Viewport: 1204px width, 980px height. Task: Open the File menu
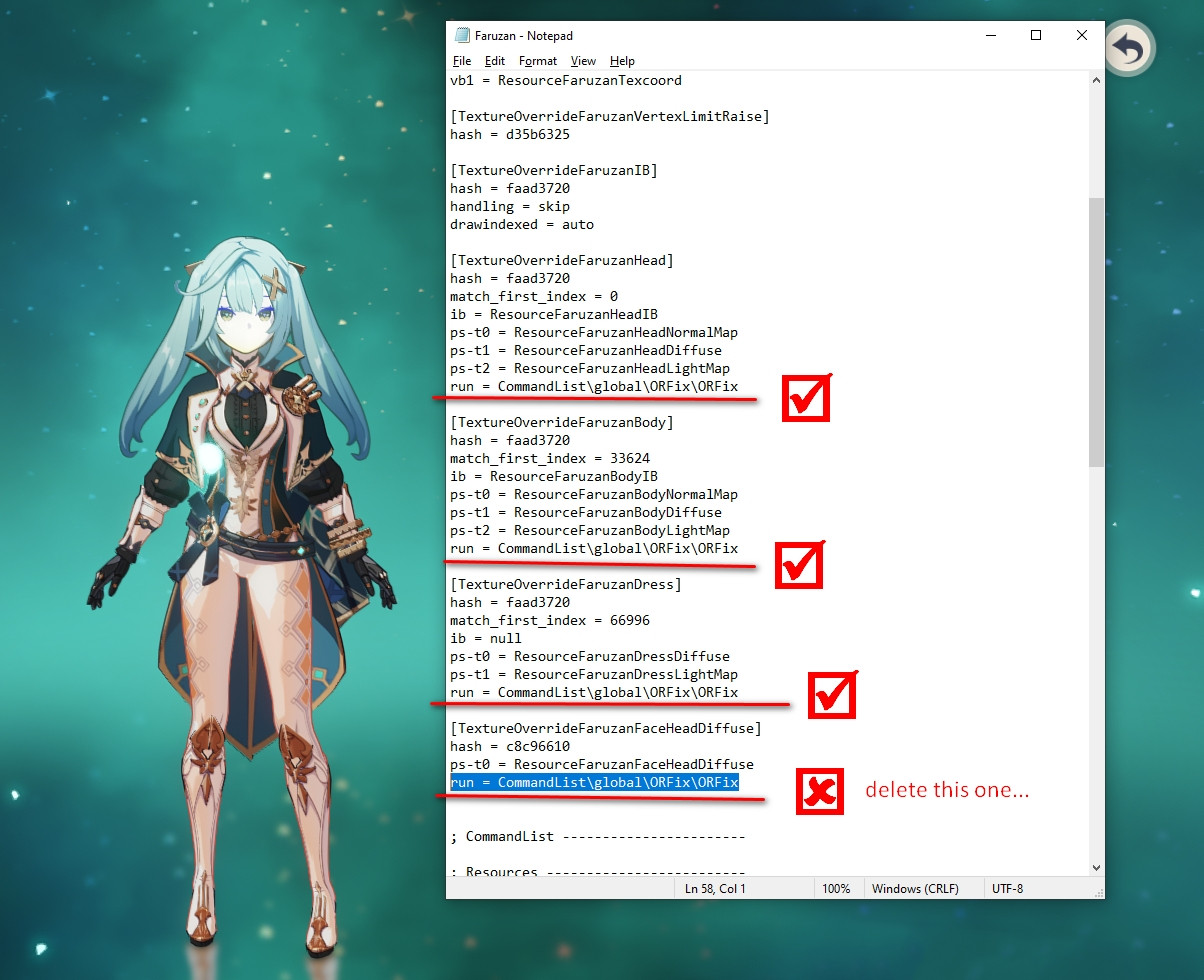coord(461,61)
